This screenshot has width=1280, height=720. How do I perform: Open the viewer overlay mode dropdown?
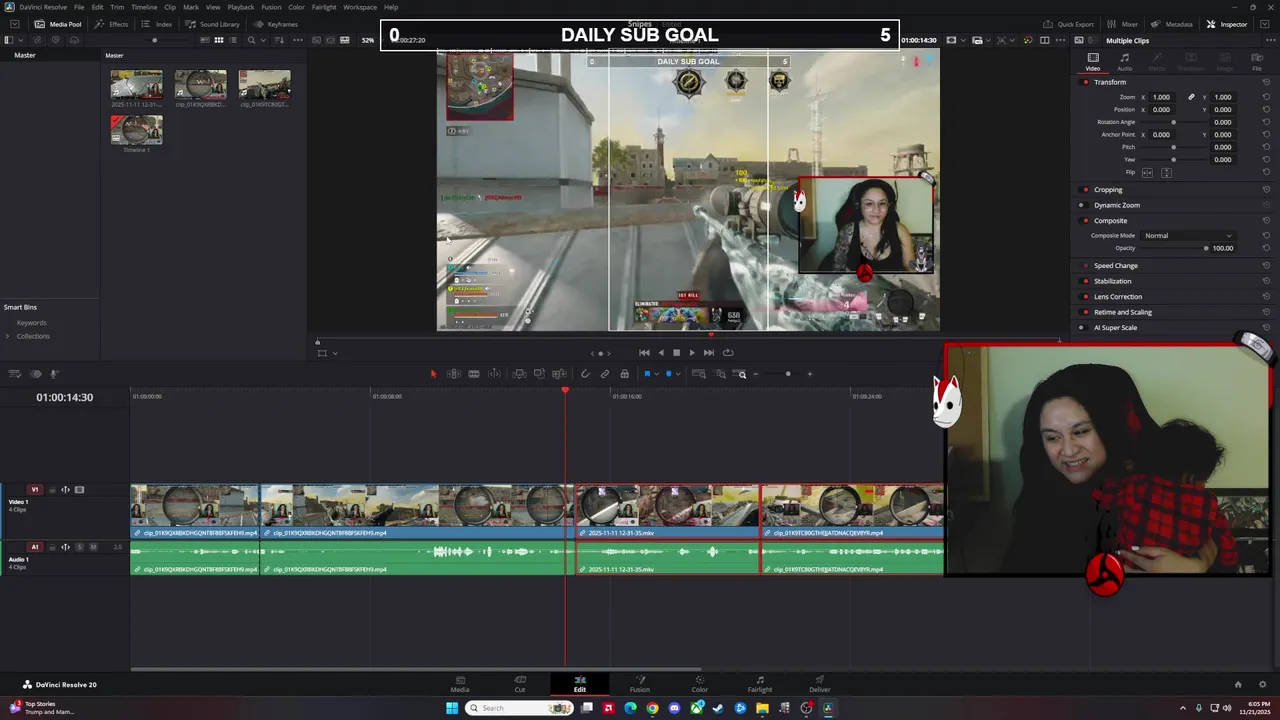pos(334,352)
